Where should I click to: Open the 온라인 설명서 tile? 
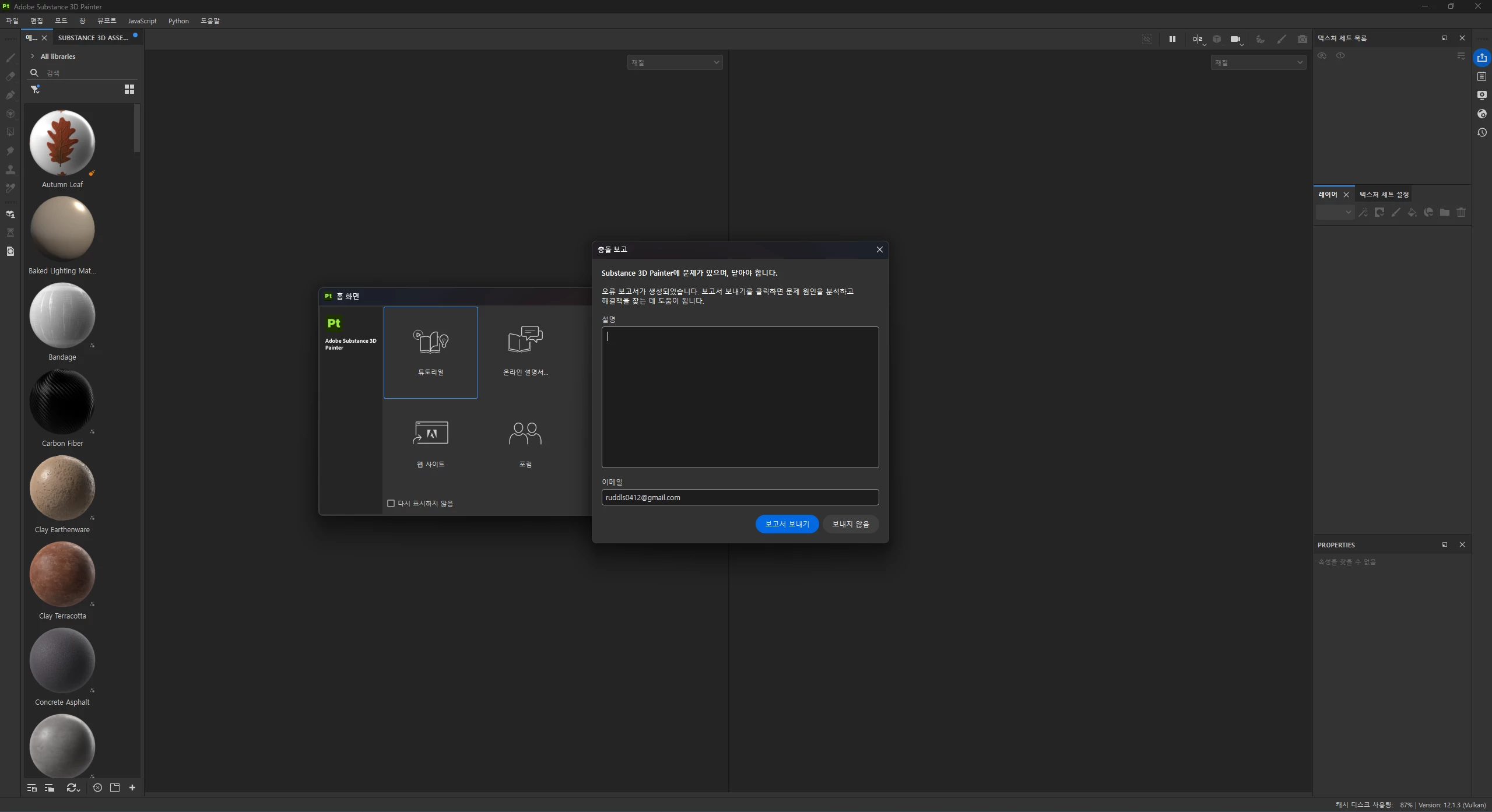[525, 353]
